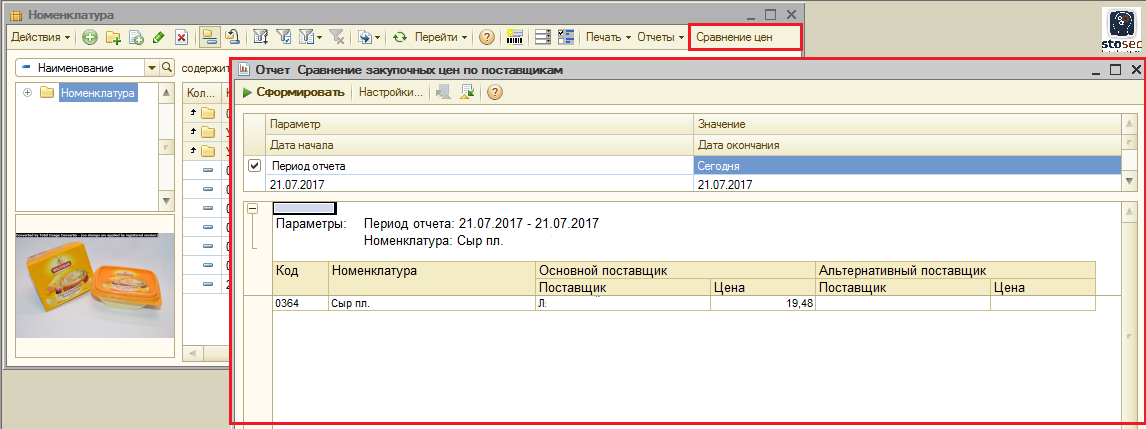Screen dimensions: 1146x429
Task: Click the green Add new item icon
Action: point(90,37)
